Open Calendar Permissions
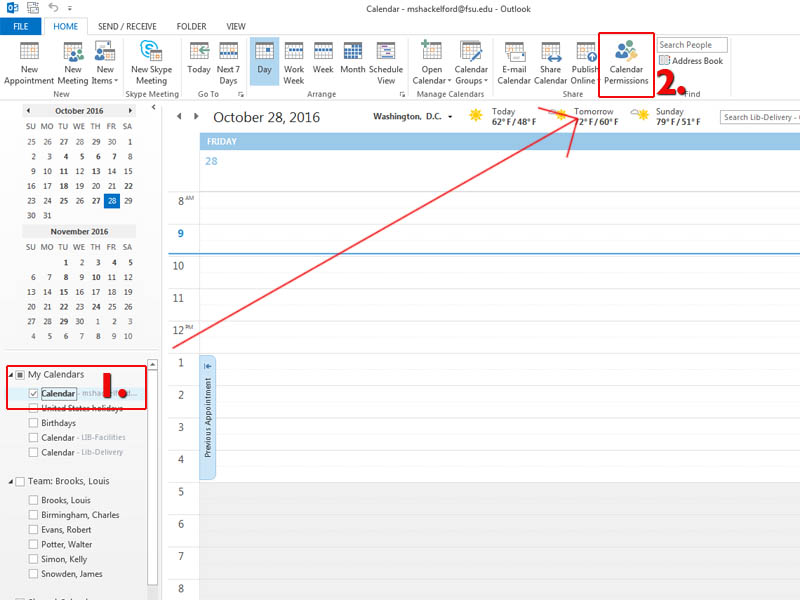The height and width of the screenshot is (600, 800). [x=626, y=63]
